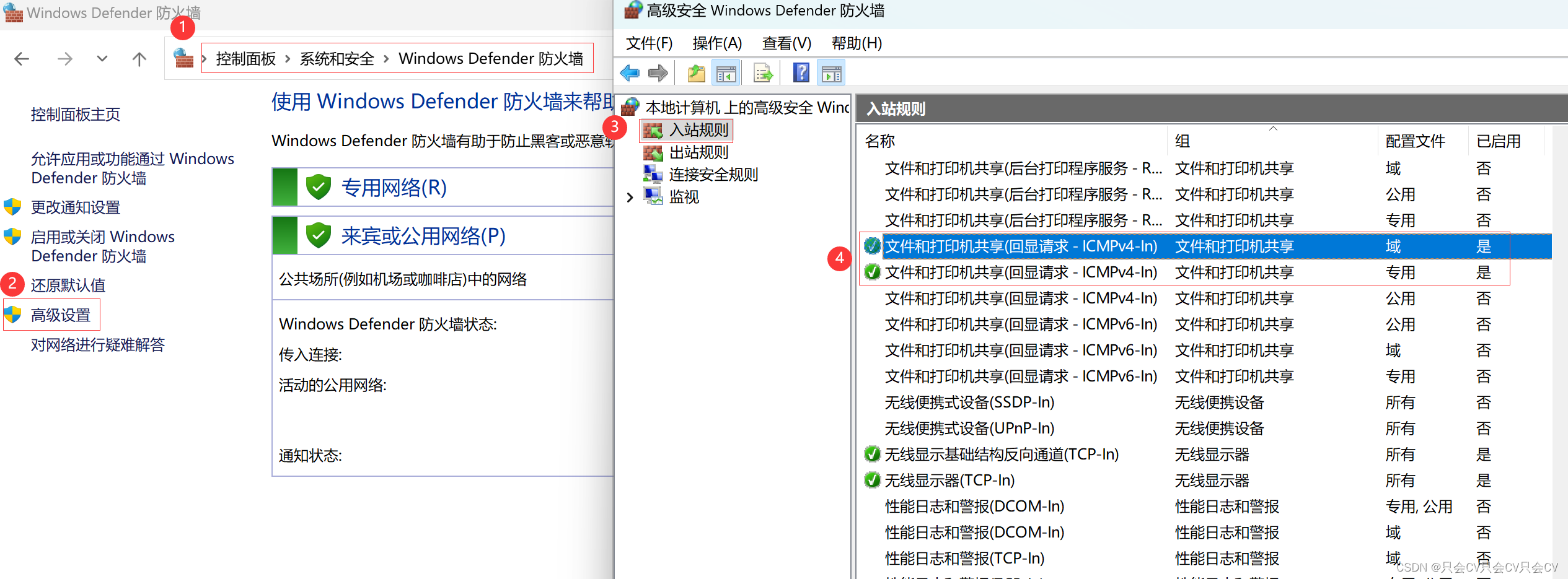Open the 更改通知设置 link

pyautogui.click(x=76, y=207)
